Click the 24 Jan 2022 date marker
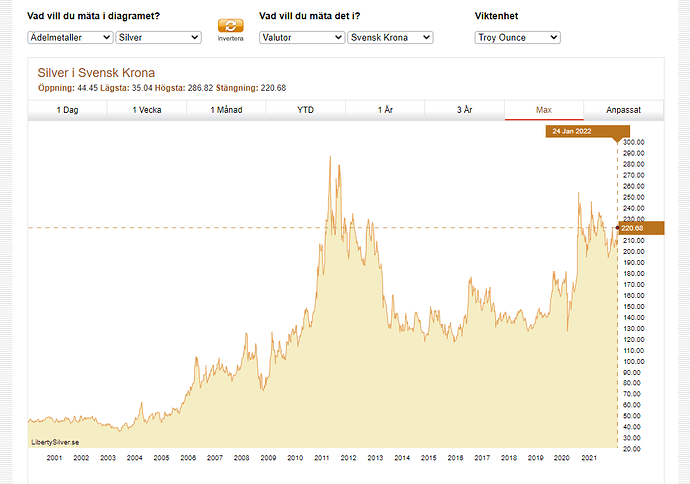The image size is (690, 484). [x=587, y=131]
